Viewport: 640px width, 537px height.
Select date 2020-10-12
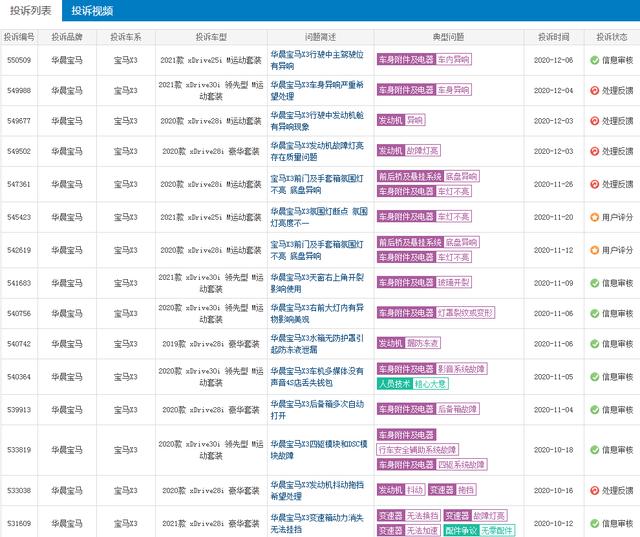point(553,523)
